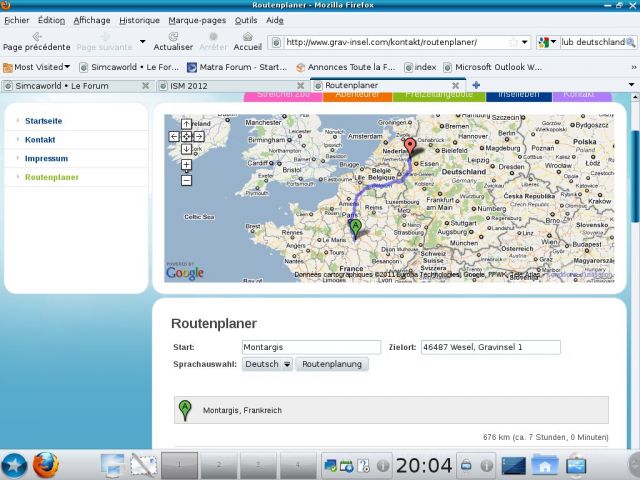Viewport: 640px width, 480px height.
Task: Open a new tab with plus icon
Action: tap(476, 85)
